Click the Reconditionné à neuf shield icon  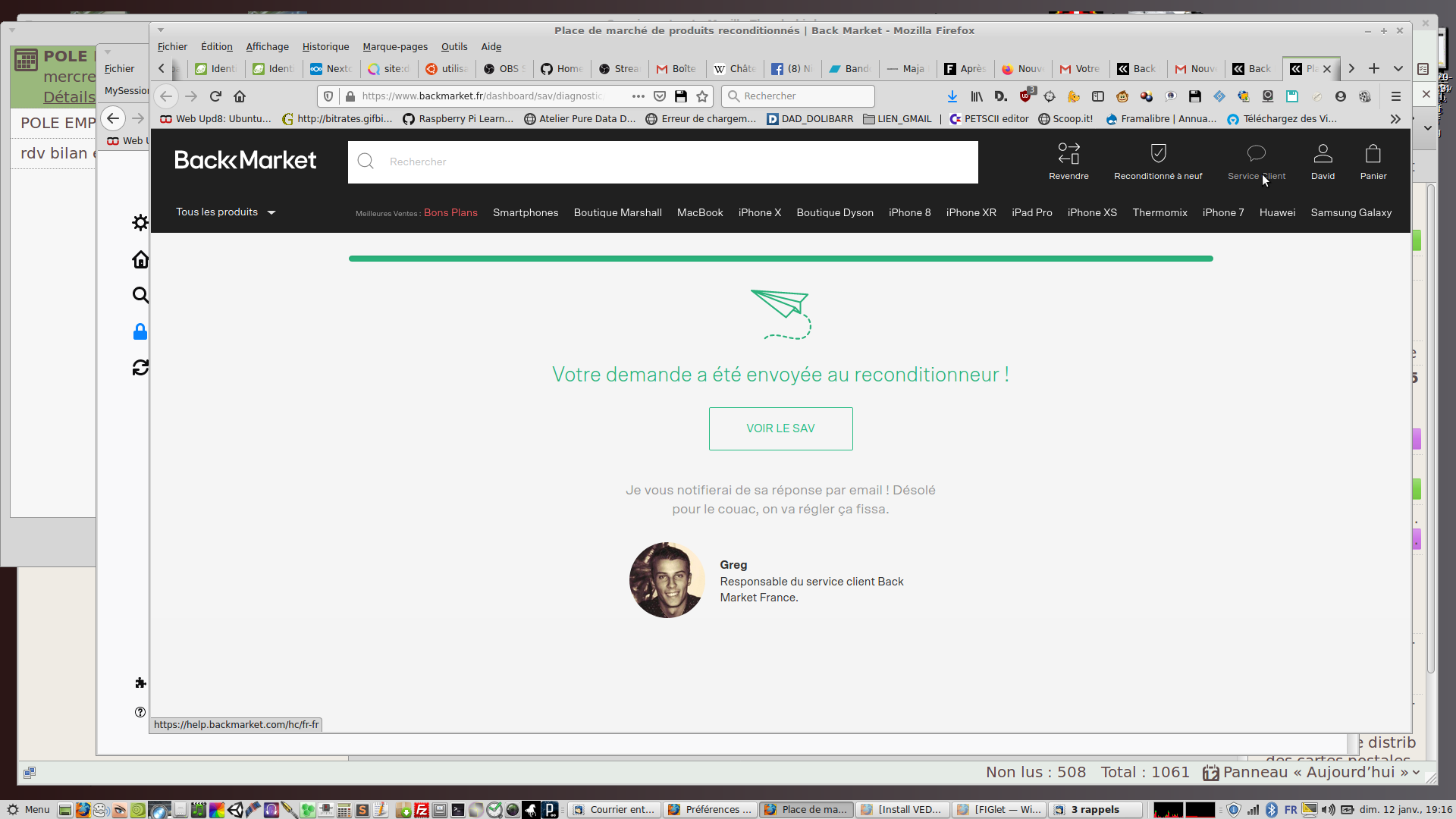(x=1158, y=154)
